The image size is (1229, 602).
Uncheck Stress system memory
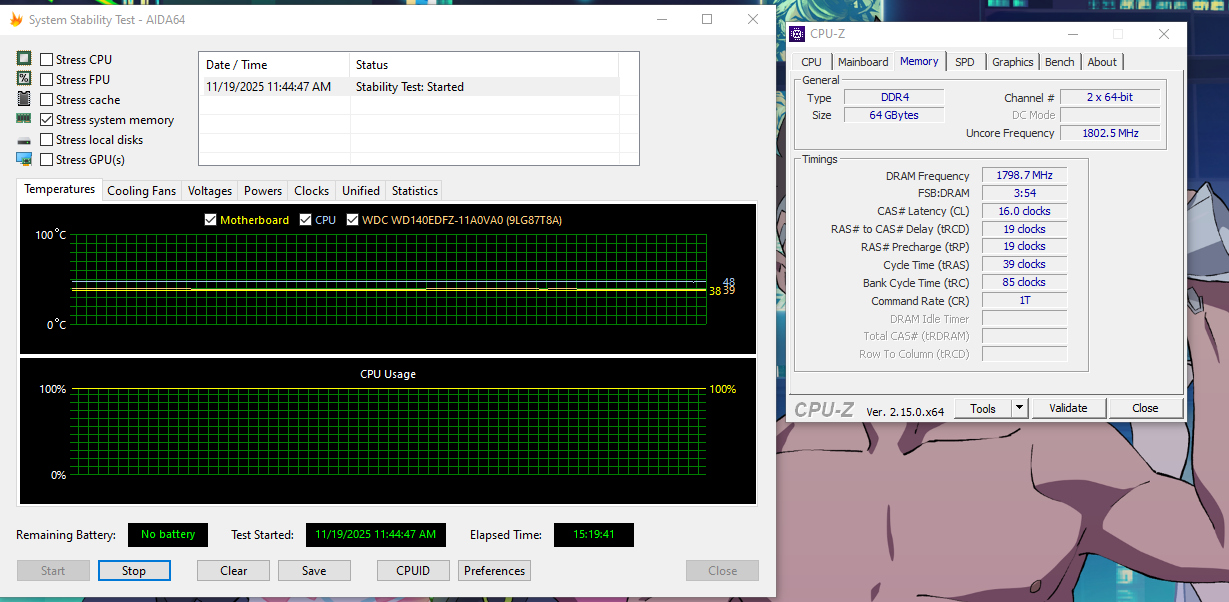(46, 120)
